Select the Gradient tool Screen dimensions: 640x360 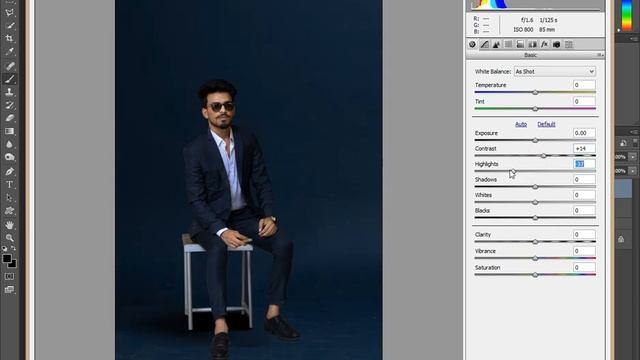[9, 131]
